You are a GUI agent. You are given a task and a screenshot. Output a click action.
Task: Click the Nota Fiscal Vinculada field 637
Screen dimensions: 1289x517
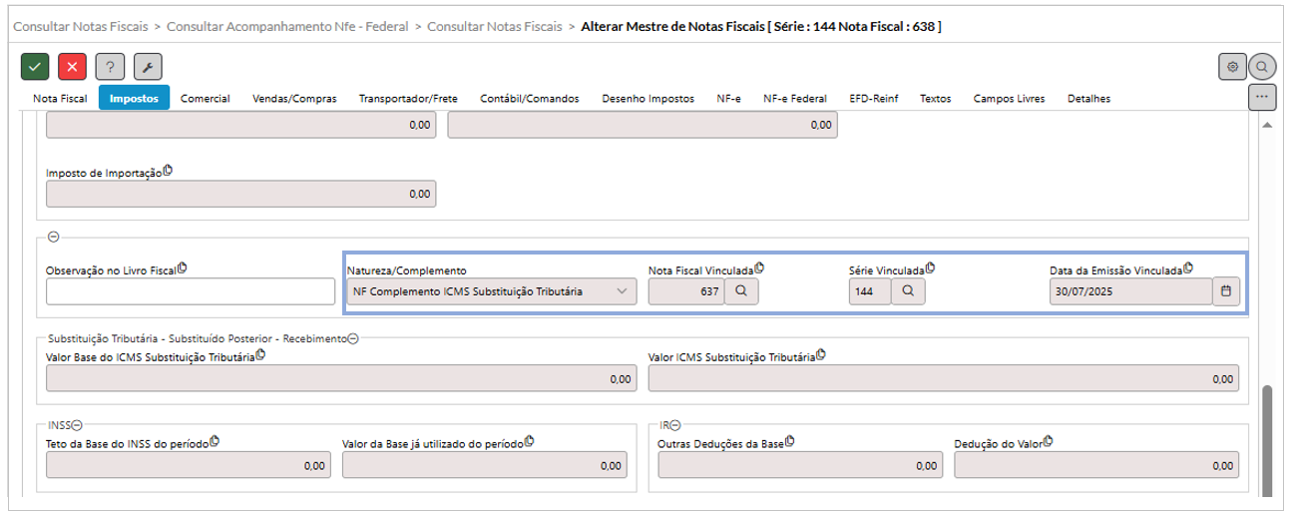point(686,291)
